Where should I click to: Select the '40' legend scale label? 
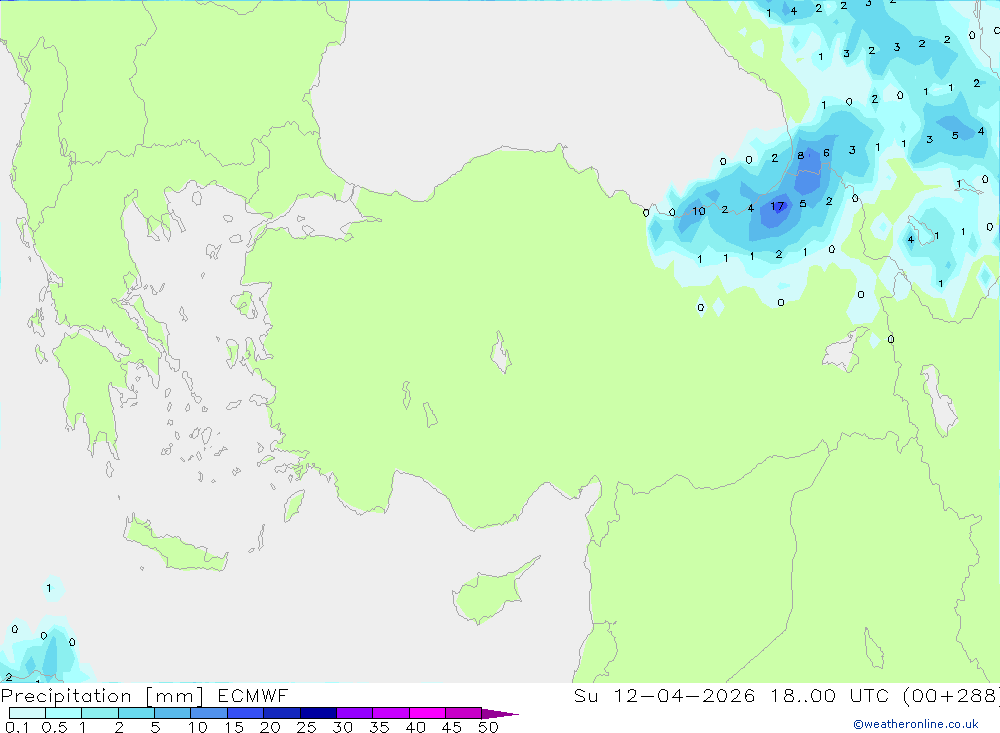tap(416, 727)
